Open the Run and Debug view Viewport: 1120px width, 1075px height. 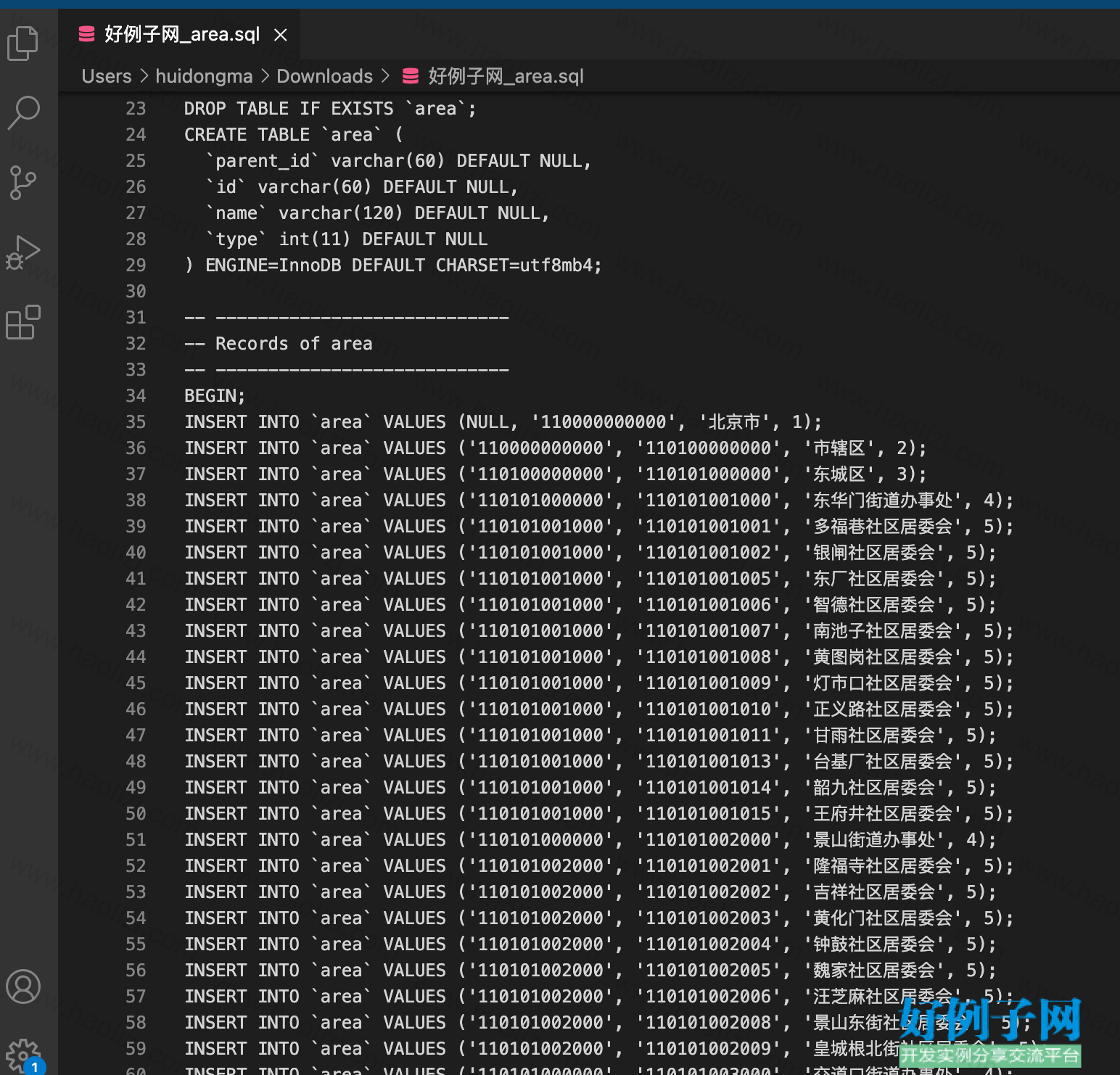[x=22, y=252]
